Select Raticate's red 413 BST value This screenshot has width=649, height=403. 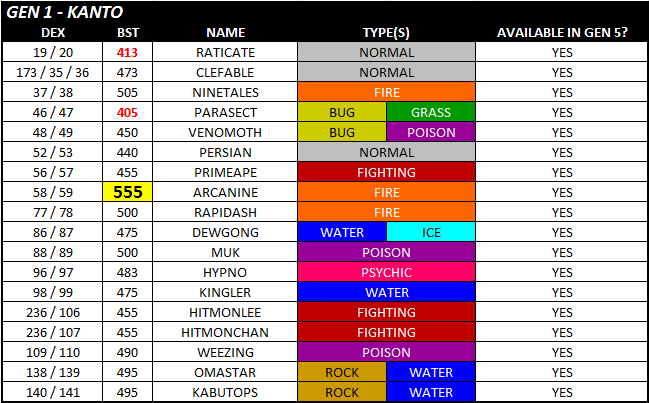pos(127,52)
